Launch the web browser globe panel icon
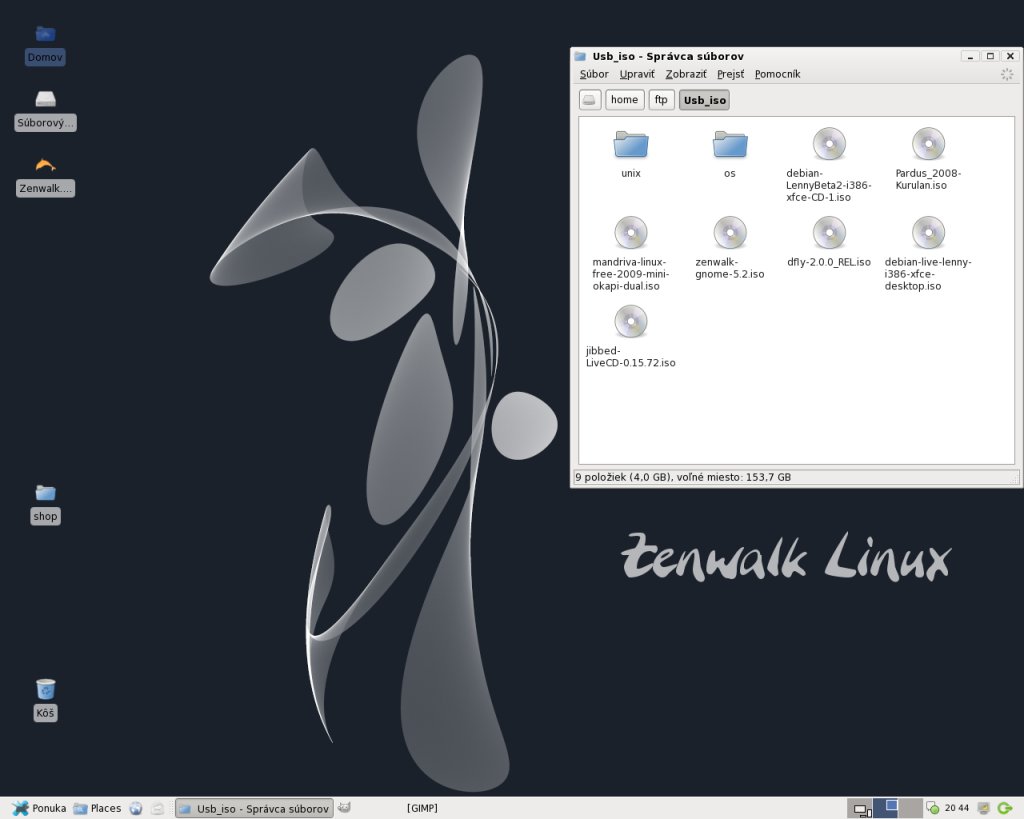 [x=136, y=809]
